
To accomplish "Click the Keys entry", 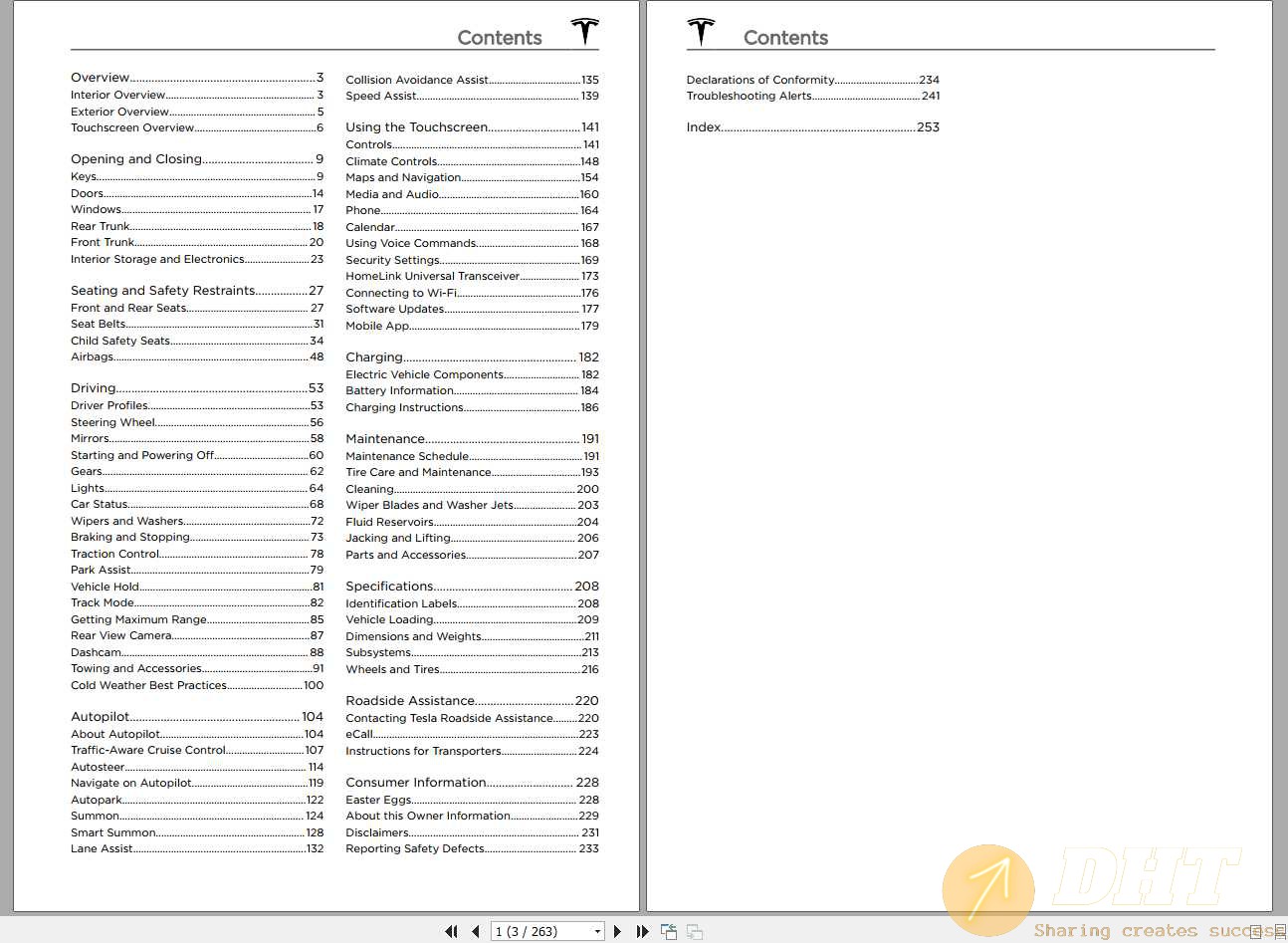I will (197, 177).
